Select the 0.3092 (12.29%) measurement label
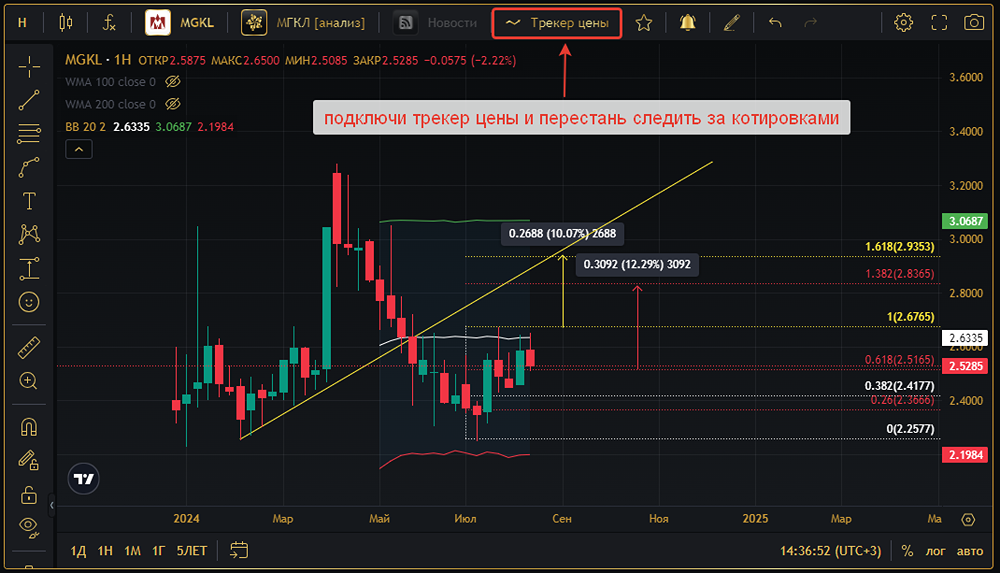Viewport: 1000px width, 573px height. 637,264
